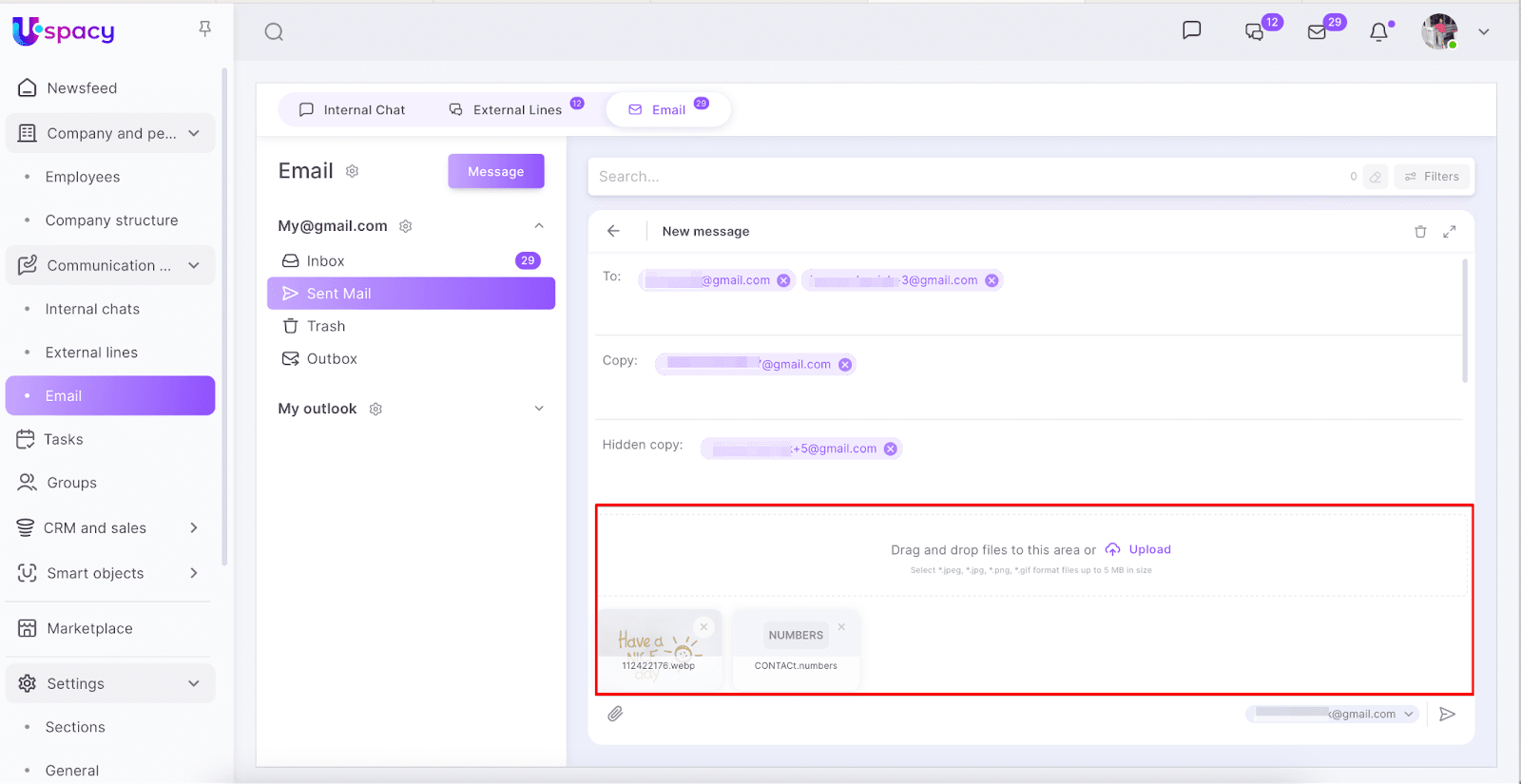Click the Uspacy logo
Screen dimensions: 1521x784
tap(63, 31)
